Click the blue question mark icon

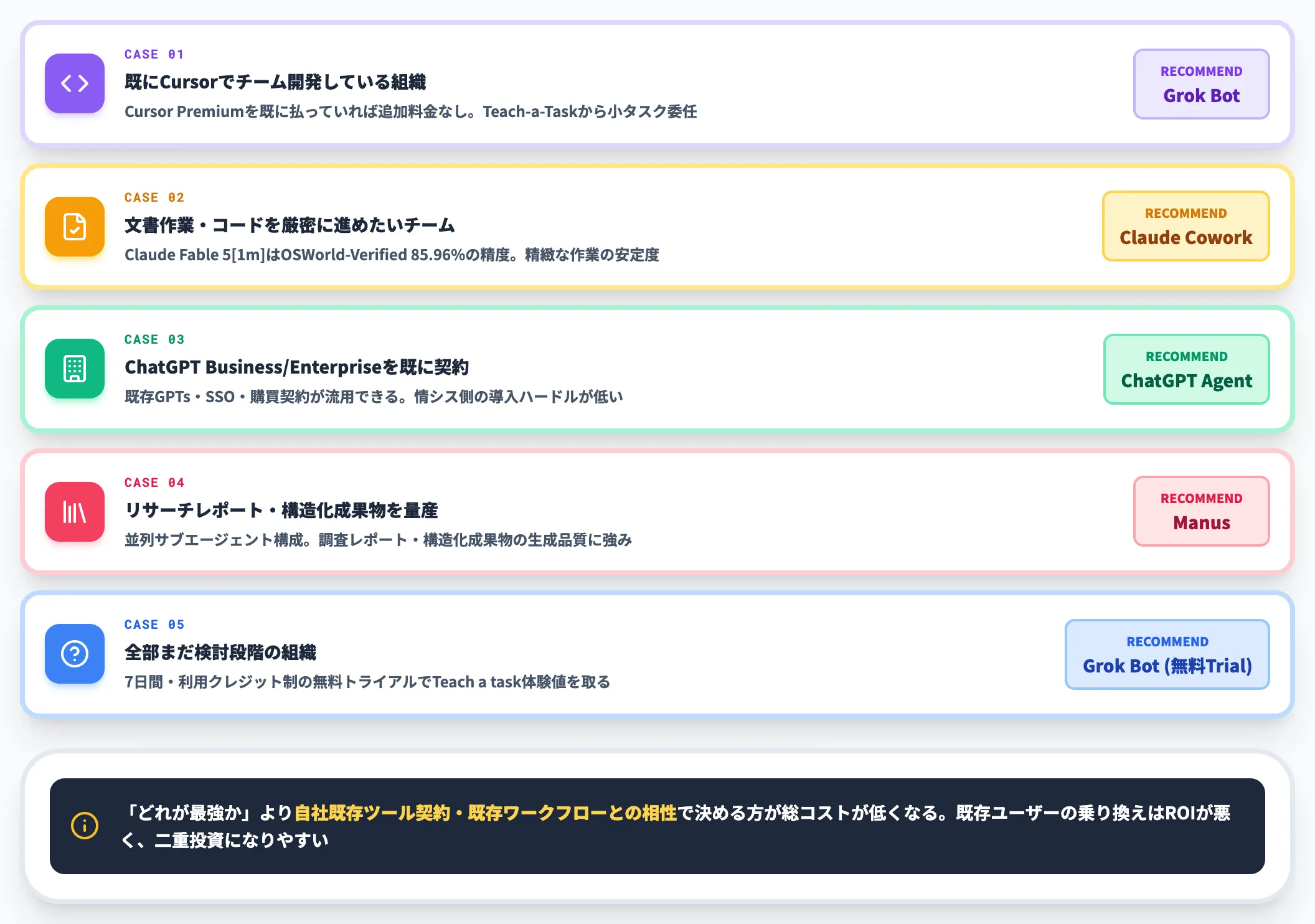coord(75,654)
